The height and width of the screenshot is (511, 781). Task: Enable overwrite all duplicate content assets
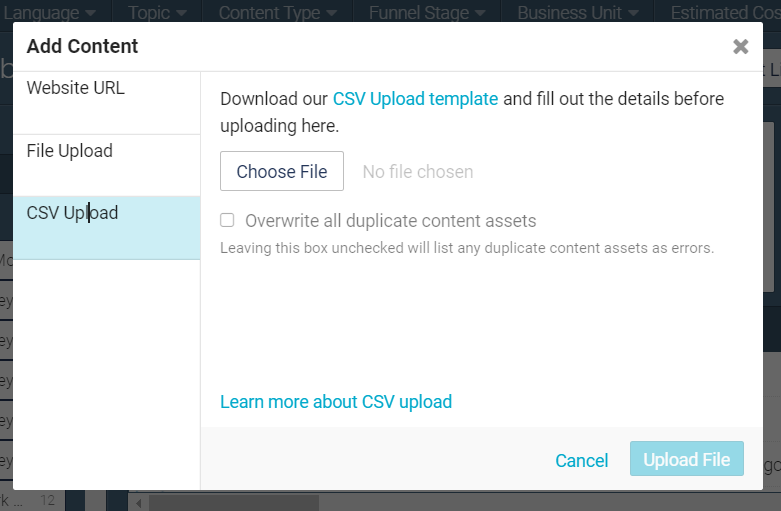228,221
